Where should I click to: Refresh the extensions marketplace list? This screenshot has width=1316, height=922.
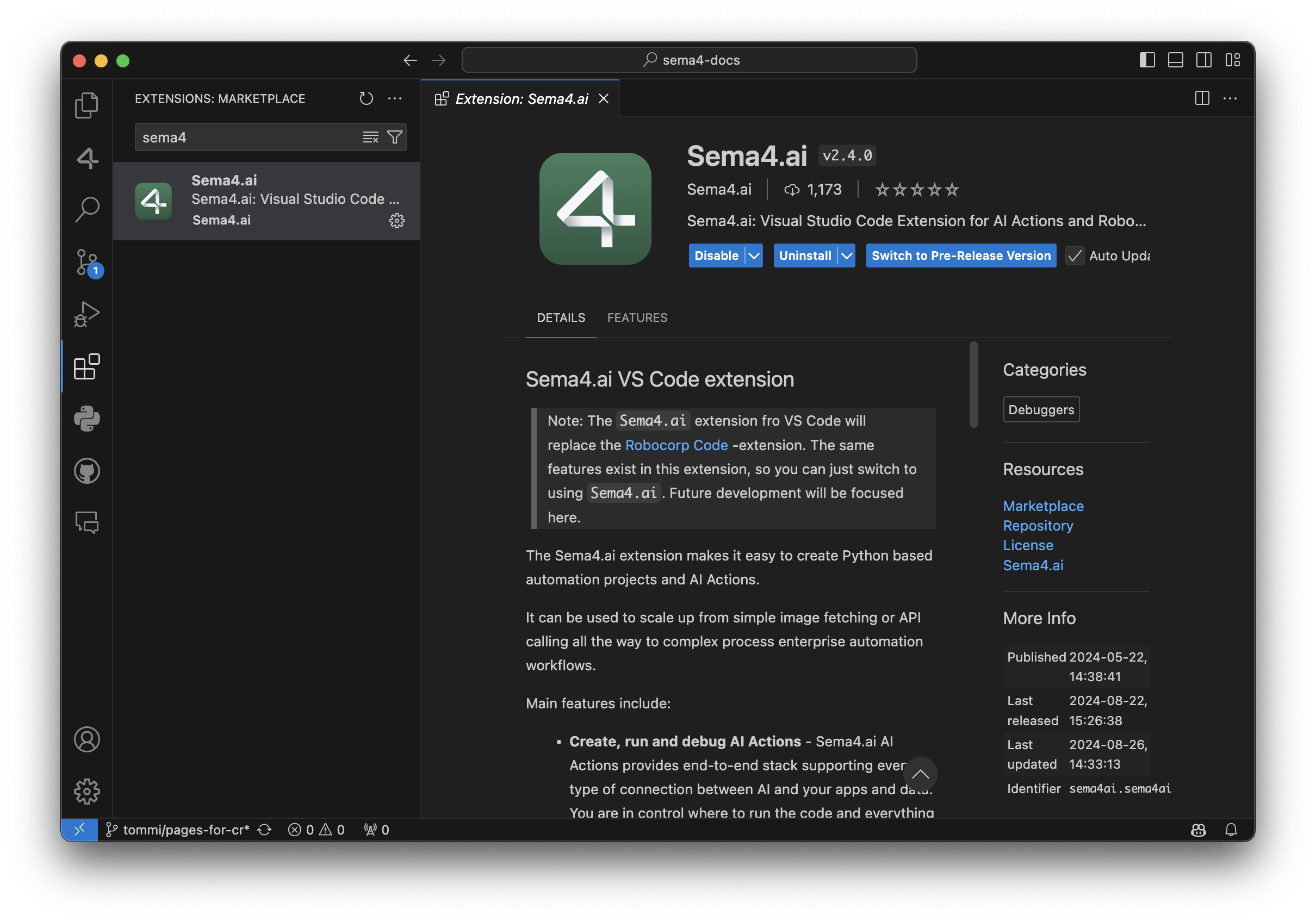click(367, 98)
